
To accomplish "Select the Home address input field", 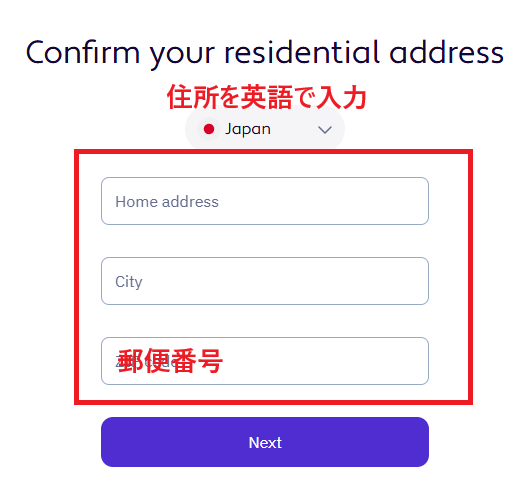I will pyautogui.click(x=265, y=201).
